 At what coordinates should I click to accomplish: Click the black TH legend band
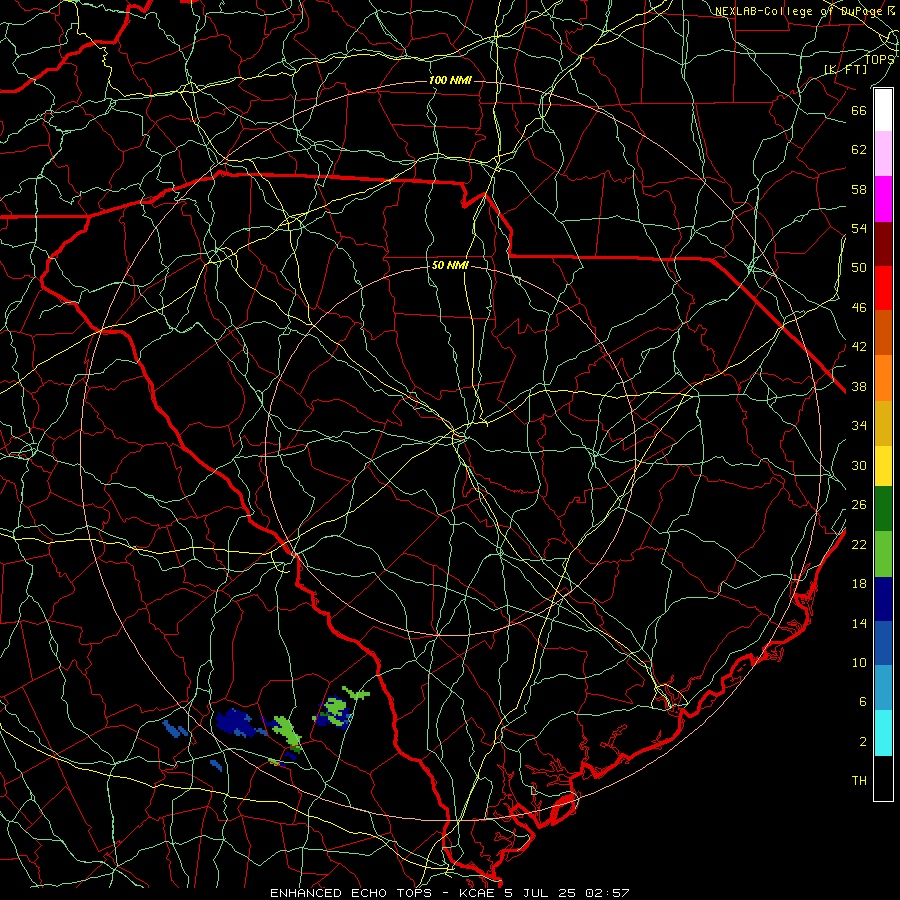click(883, 778)
